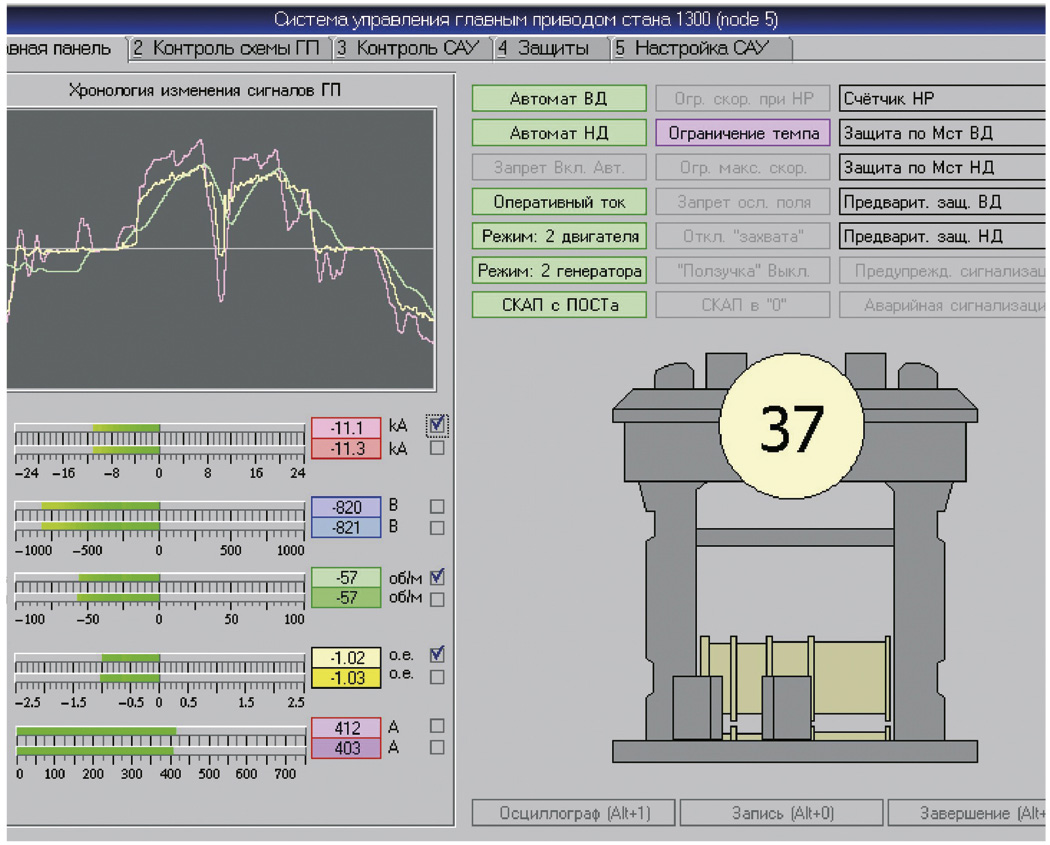Click the -11.3 kA value field

tap(346, 448)
